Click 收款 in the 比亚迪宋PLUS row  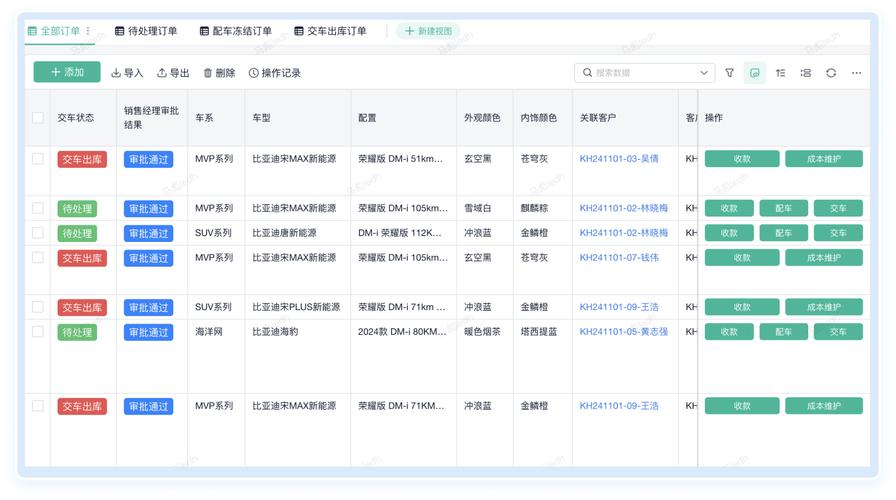coord(742,307)
